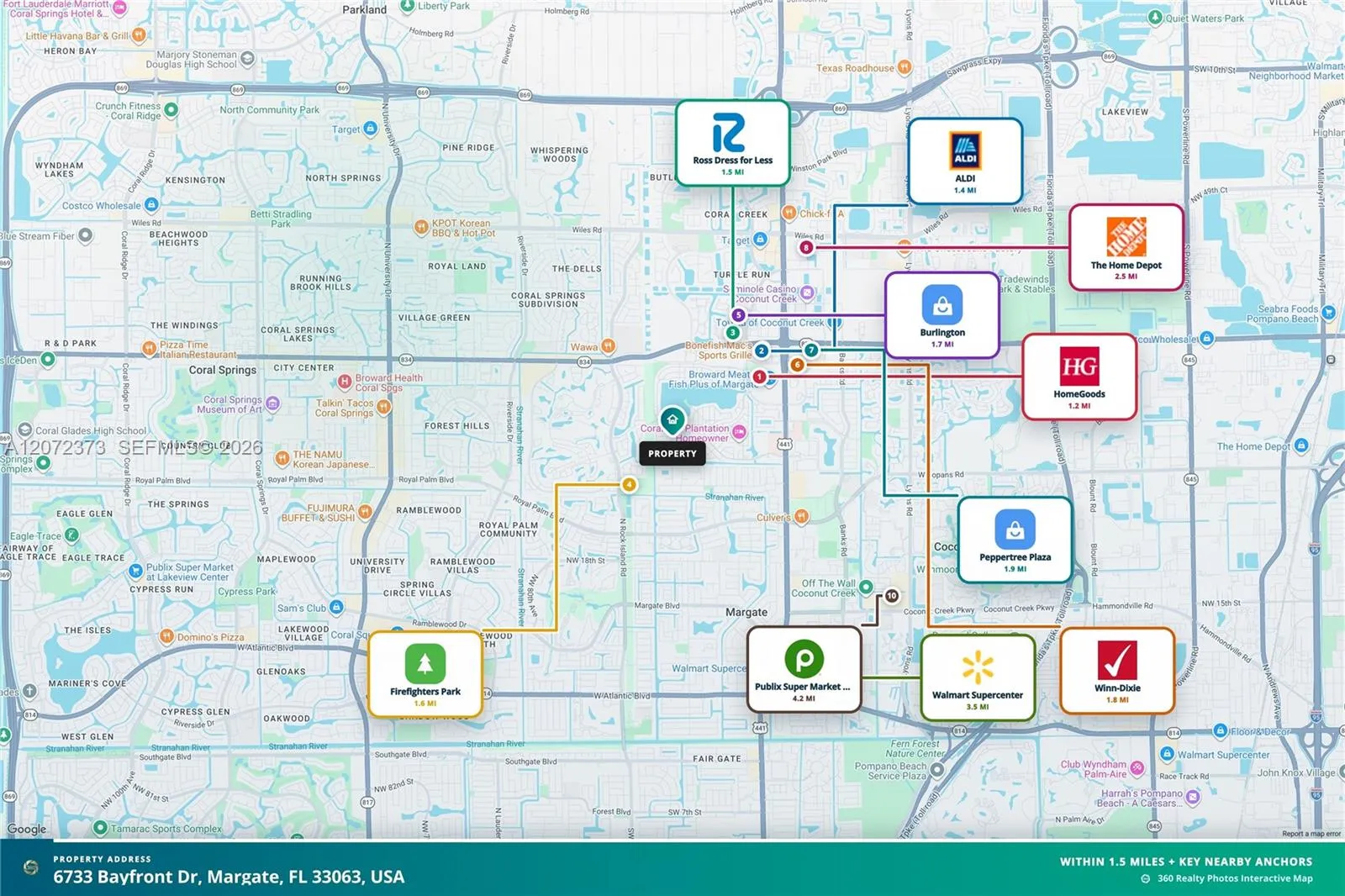The height and width of the screenshot is (896, 1345).
Task: Select the Publix at Lakeview Center pin
Action: (x=135, y=572)
